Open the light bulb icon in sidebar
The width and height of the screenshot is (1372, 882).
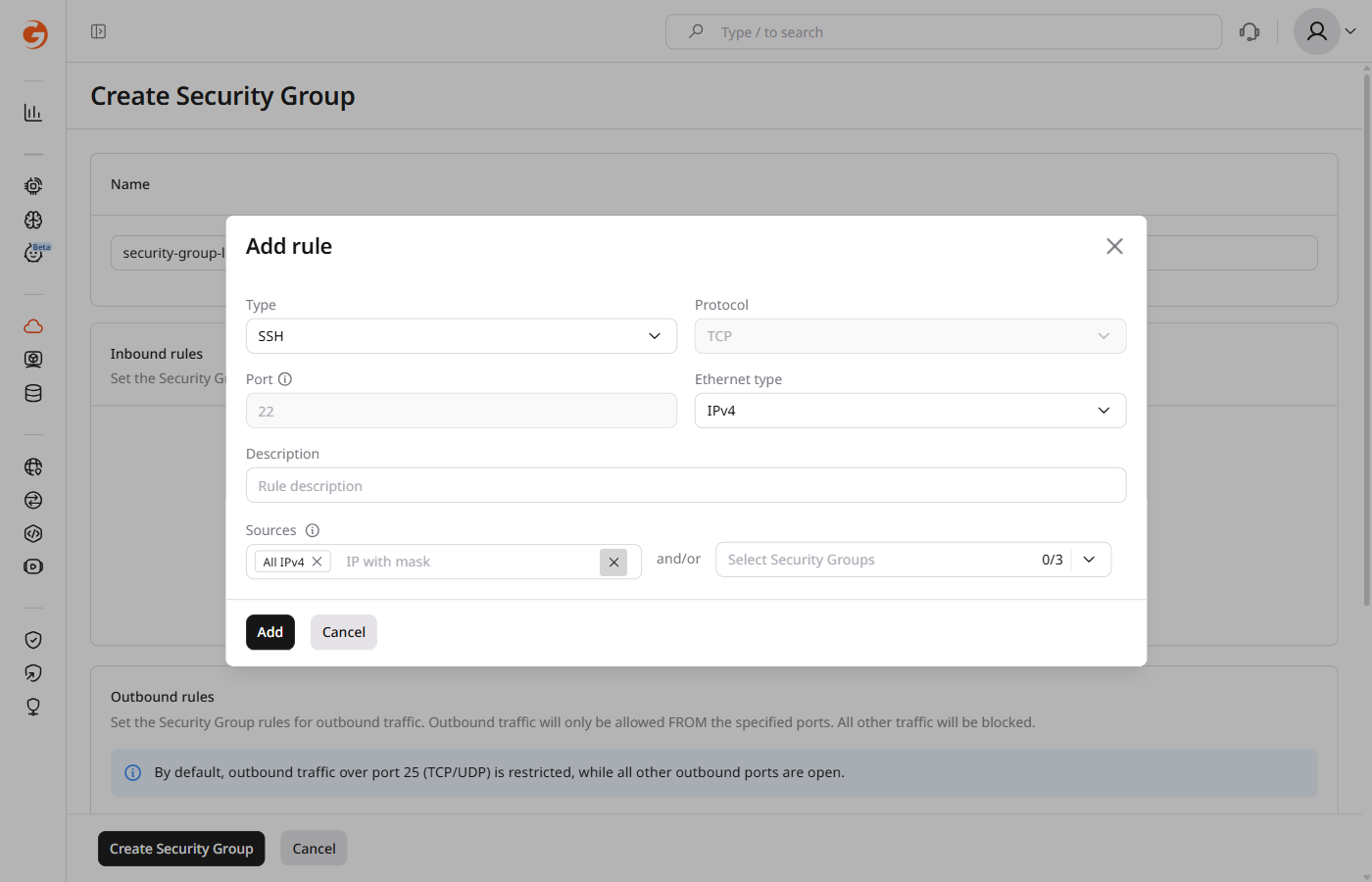tap(33, 707)
